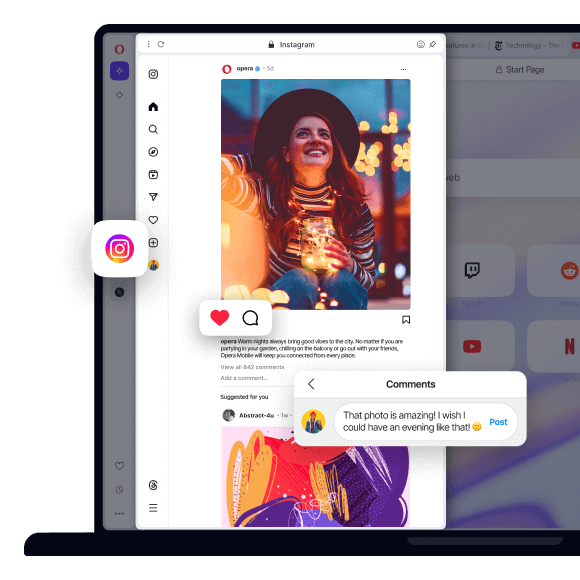The image size is (580, 580).
Task: Click the search the web box on Start Page
Action: 513,178
